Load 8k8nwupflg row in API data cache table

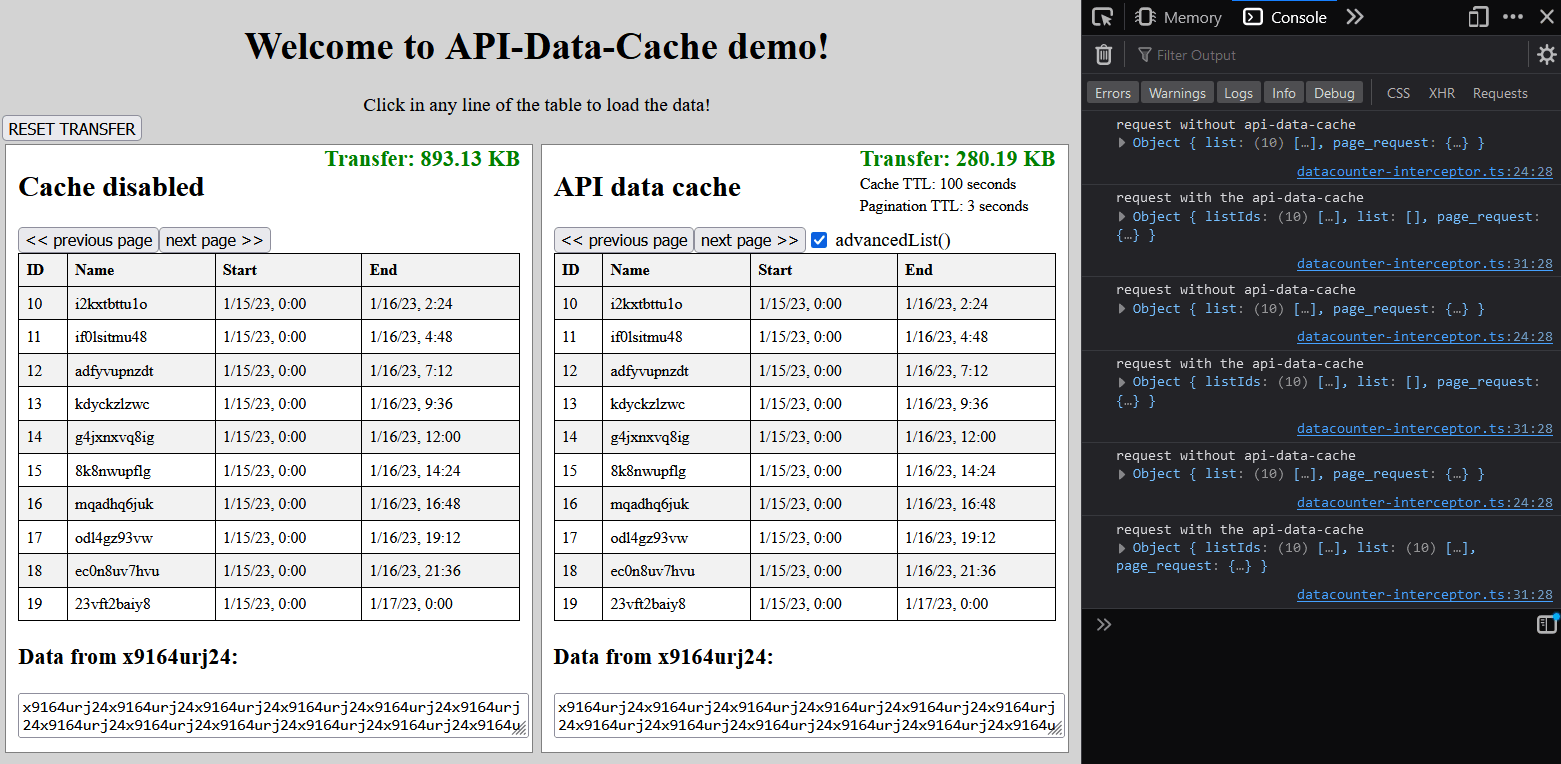[x=805, y=470]
